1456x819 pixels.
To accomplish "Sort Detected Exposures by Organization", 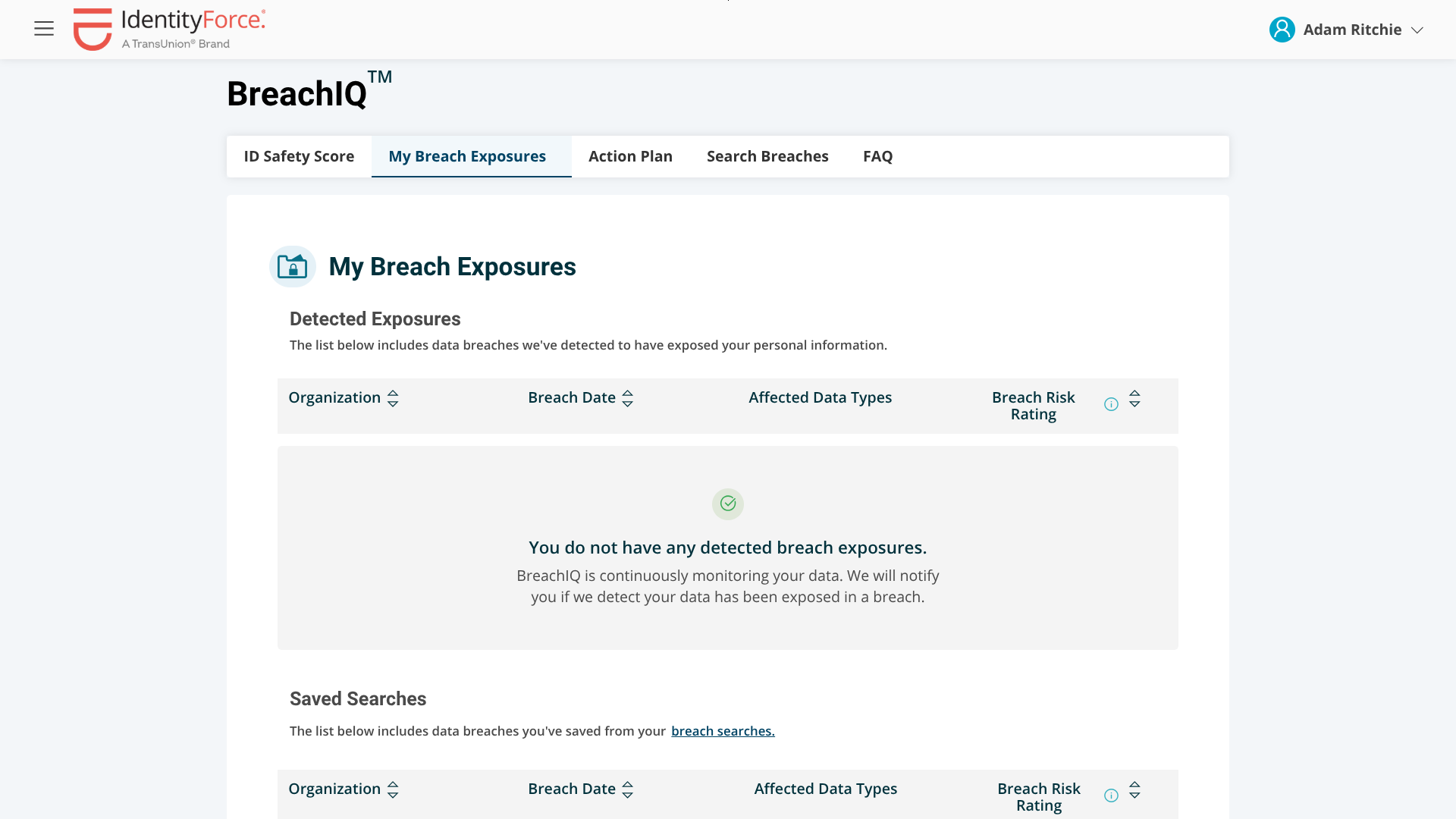I will point(393,398).
